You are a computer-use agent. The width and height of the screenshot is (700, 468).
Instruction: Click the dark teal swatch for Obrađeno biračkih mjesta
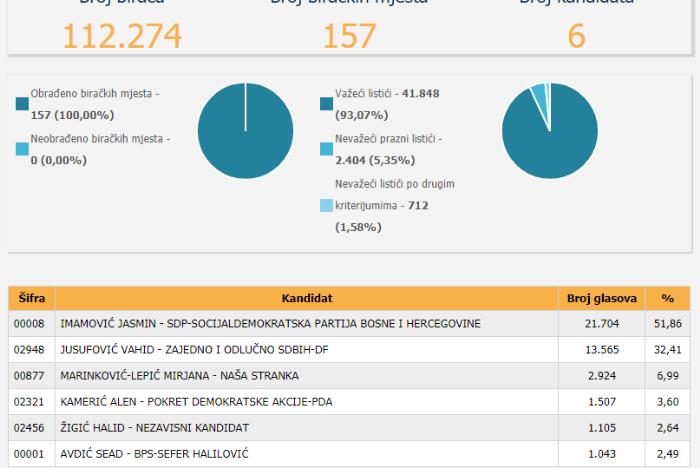[x=22, y=104]
